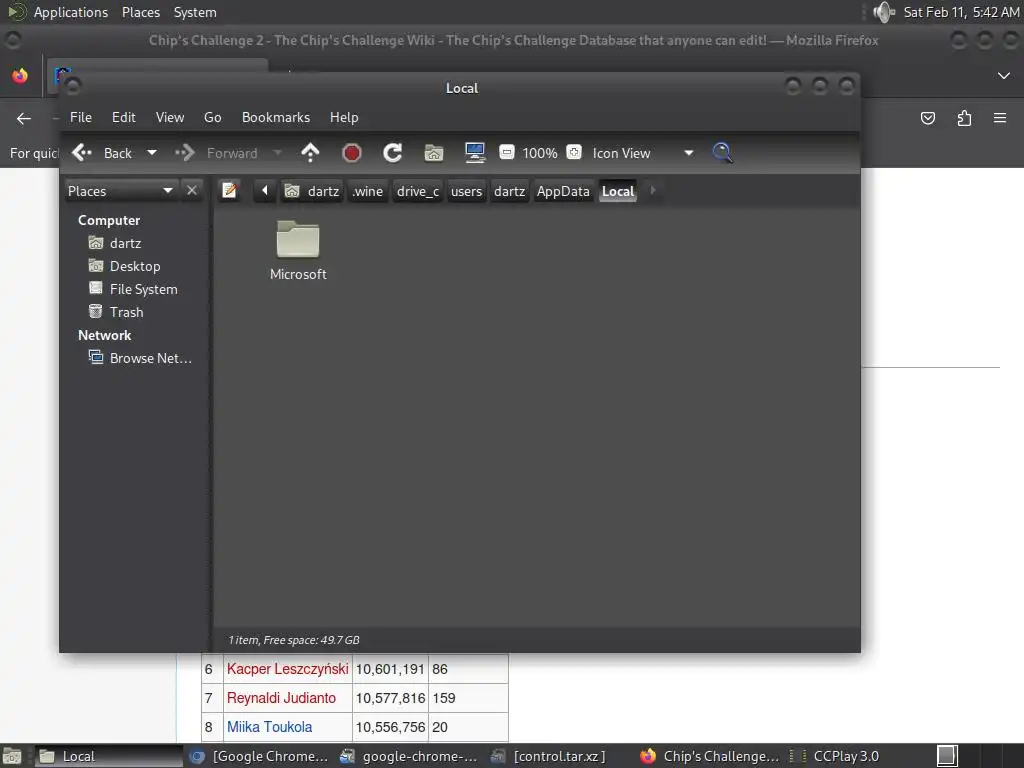Switch to Chip's Challenge taskbar entry

709,756
